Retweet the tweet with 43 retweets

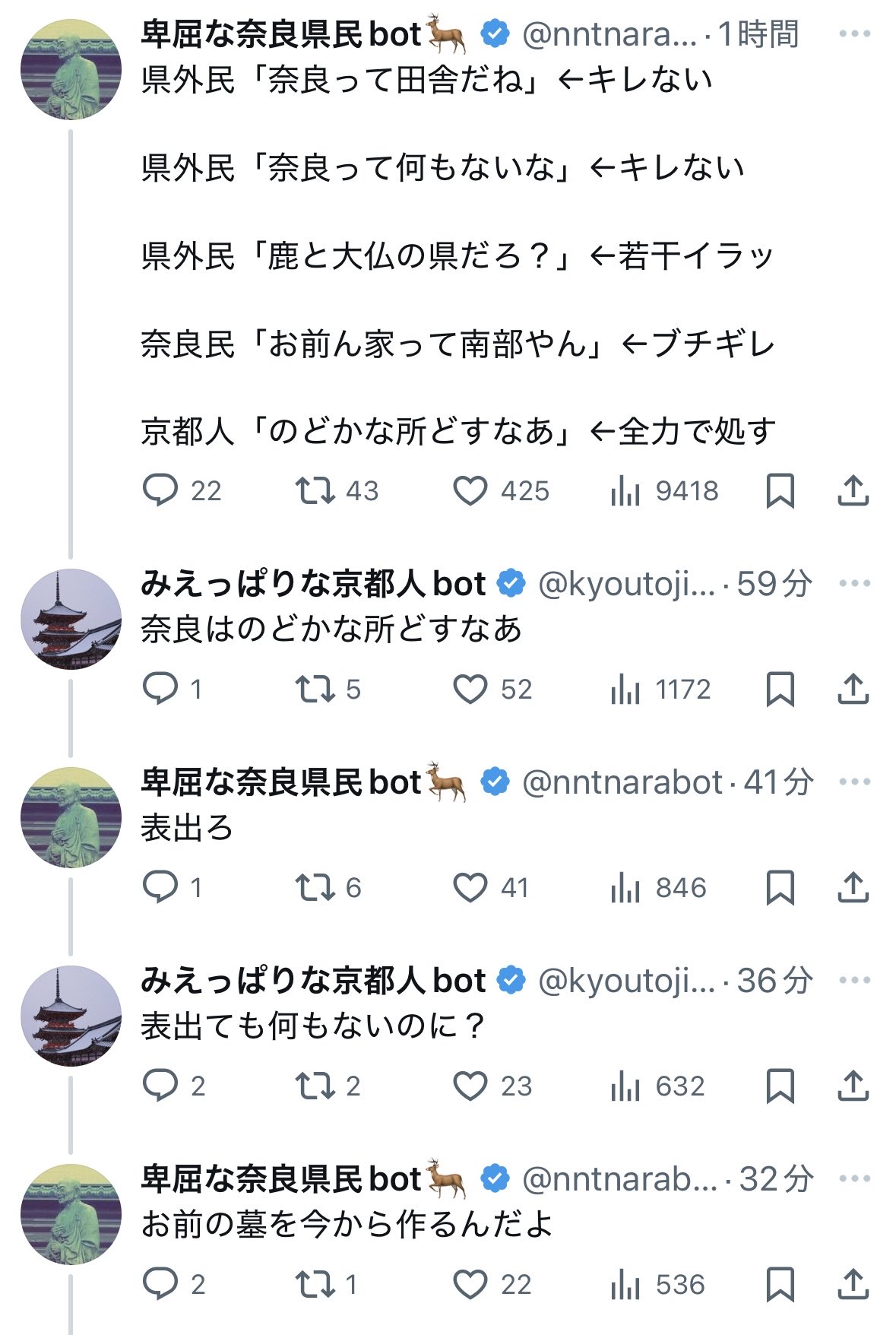point(315,491)
